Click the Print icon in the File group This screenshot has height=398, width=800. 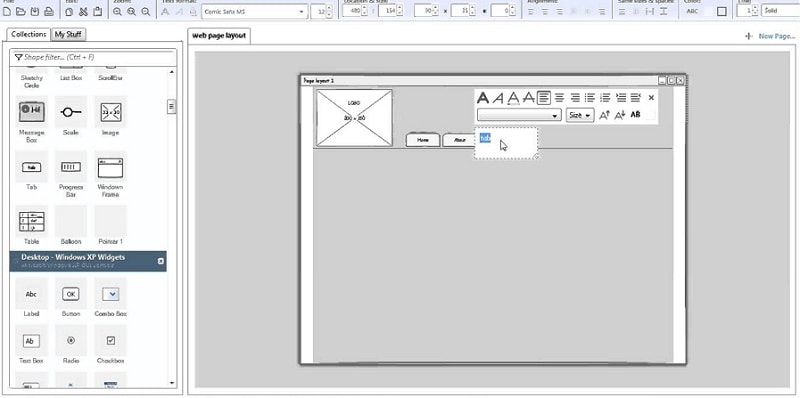48,11
